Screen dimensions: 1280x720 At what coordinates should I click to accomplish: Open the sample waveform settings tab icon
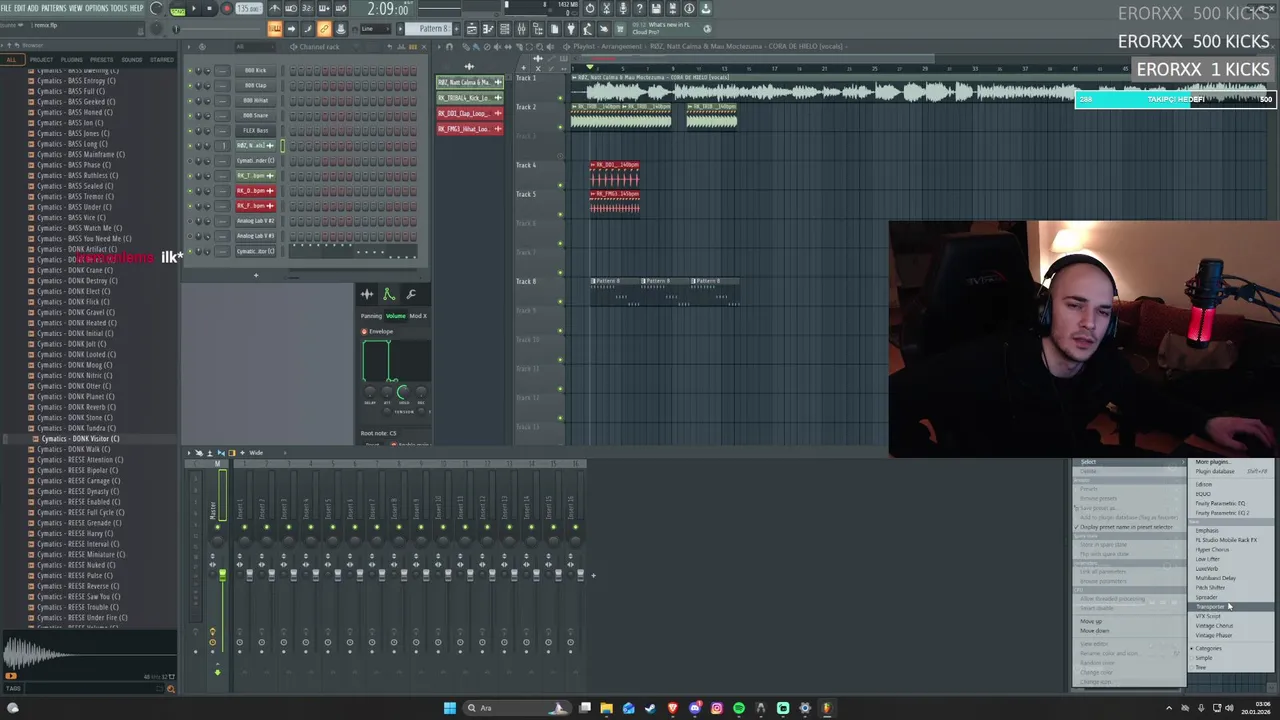(x=367, y=294)
